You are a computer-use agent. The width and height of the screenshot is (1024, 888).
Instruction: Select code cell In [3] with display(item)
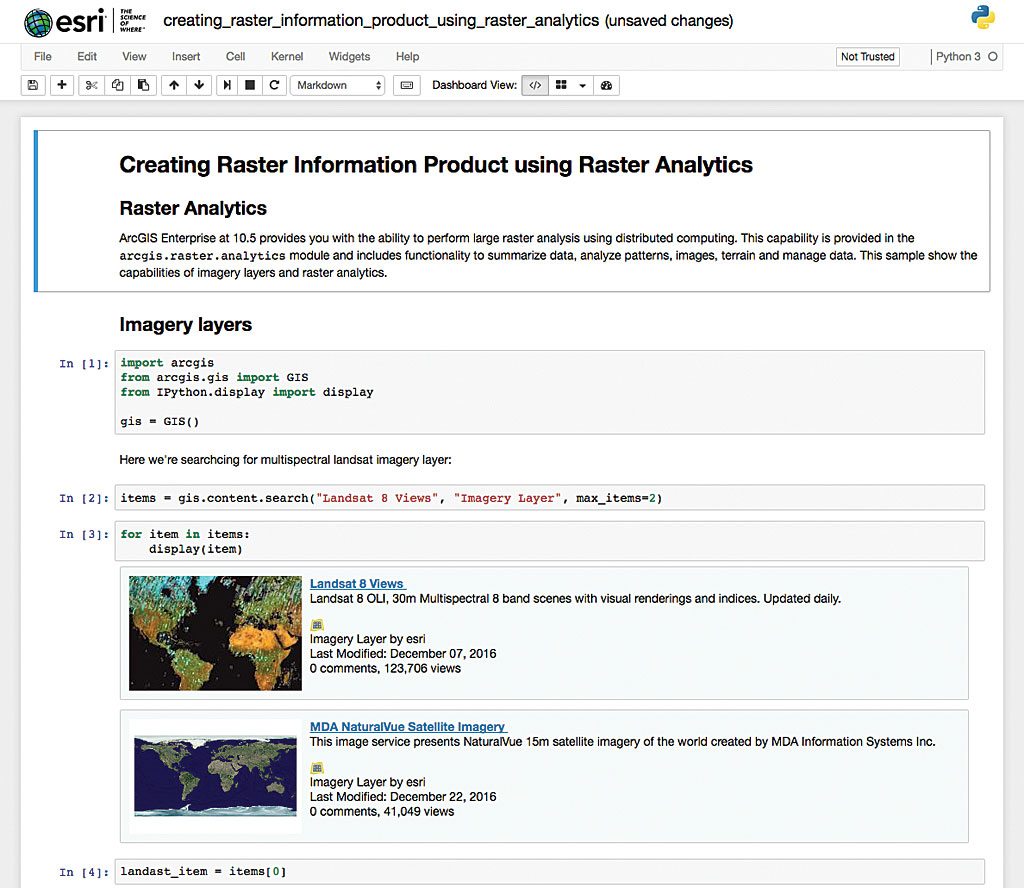coord(549,541)
